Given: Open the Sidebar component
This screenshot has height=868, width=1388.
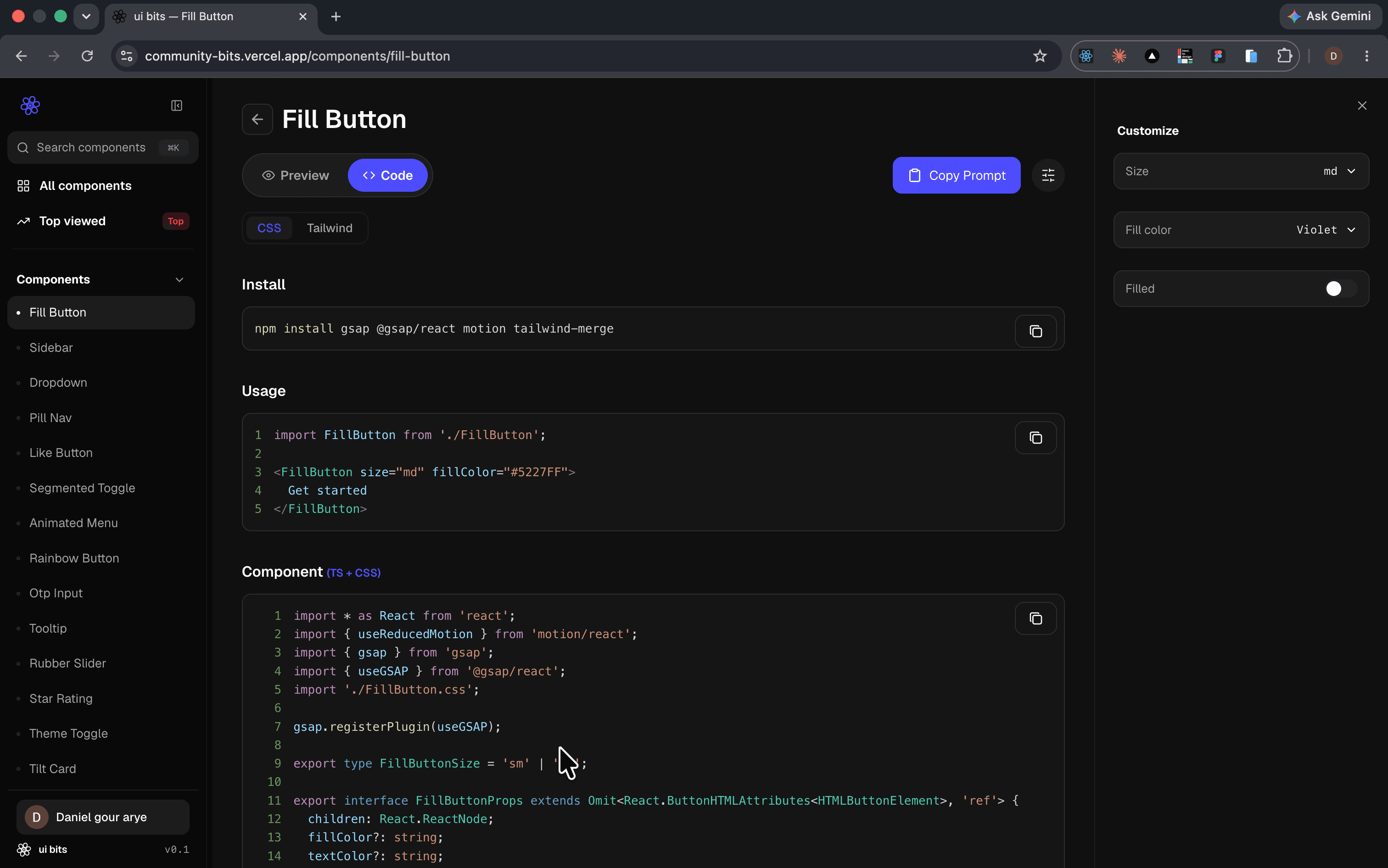Looking at the screenshot, I should [101, 348].
